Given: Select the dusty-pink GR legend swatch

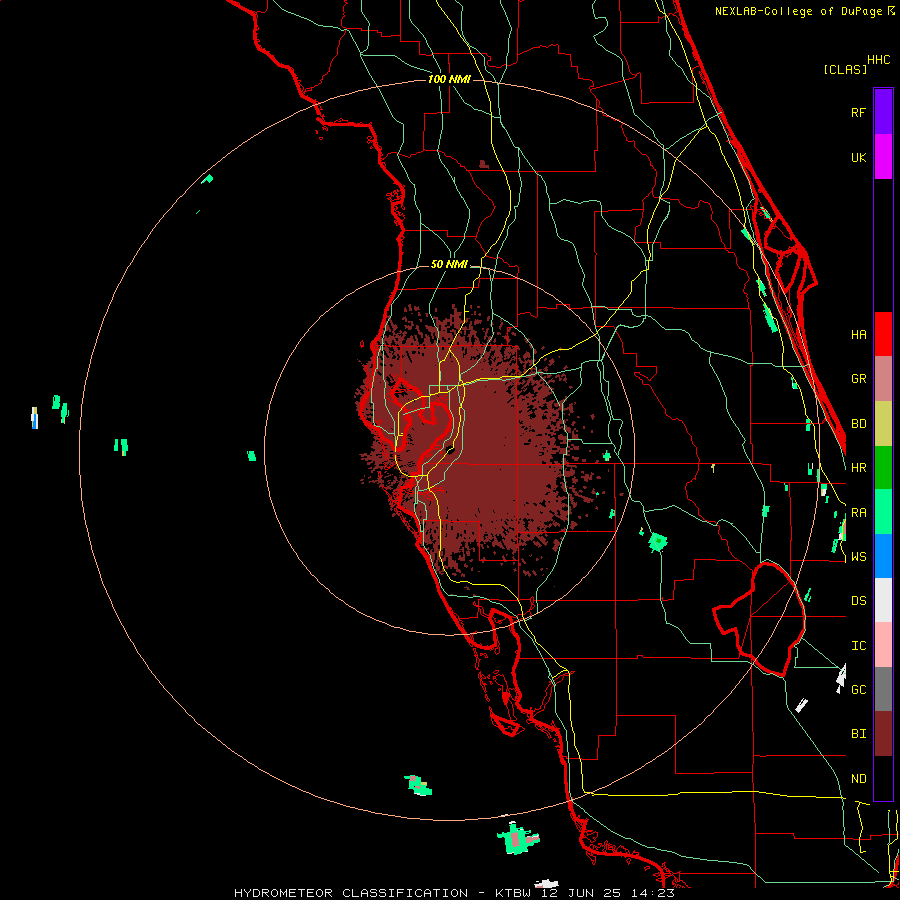Looking at the screenshot, I should 883,379.
